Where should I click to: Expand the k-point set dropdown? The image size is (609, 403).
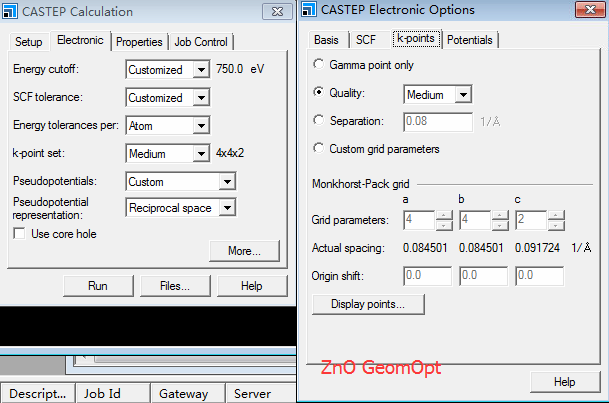(201, 154)
